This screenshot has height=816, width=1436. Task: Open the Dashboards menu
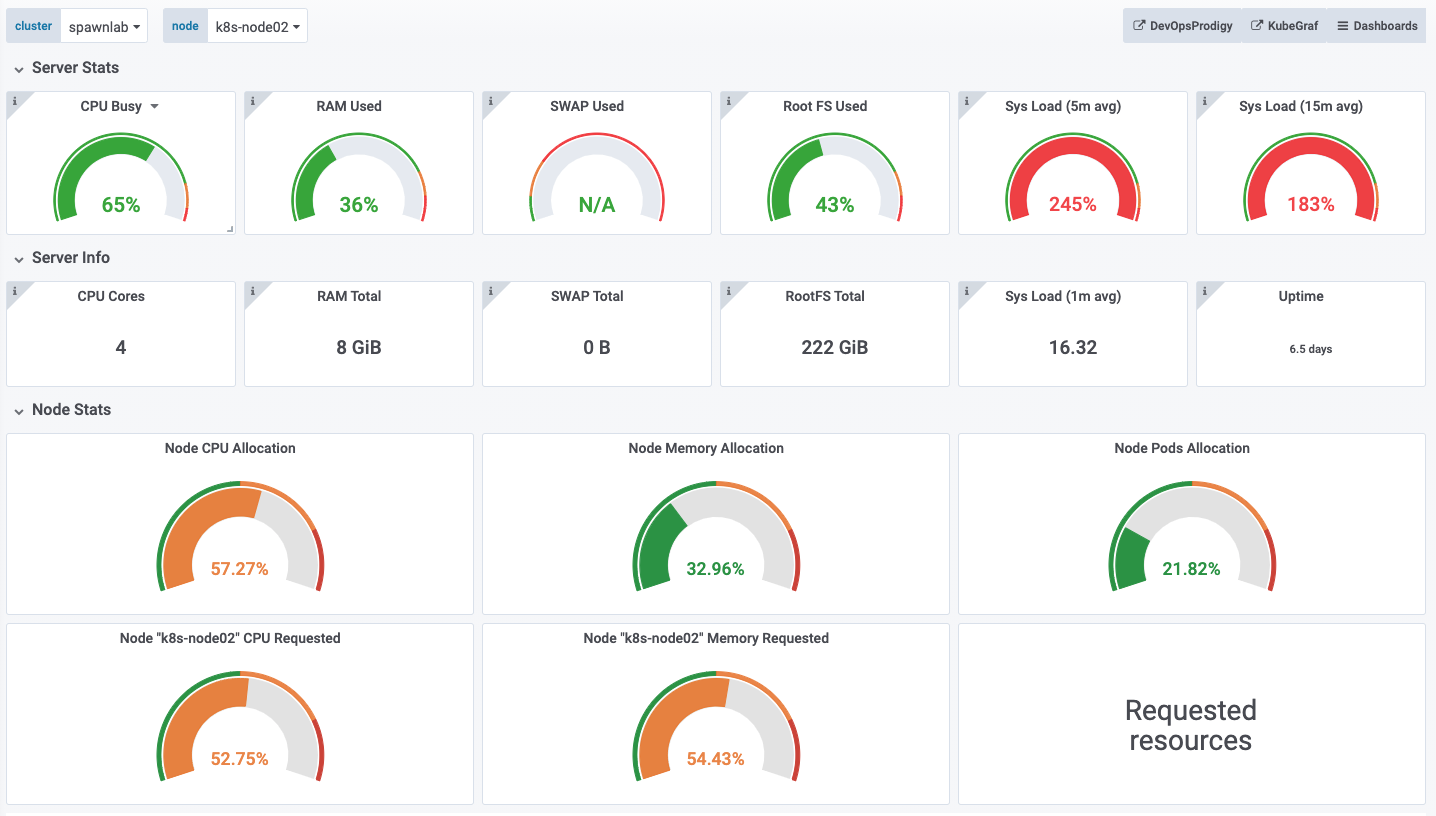tap(1377, 26)
